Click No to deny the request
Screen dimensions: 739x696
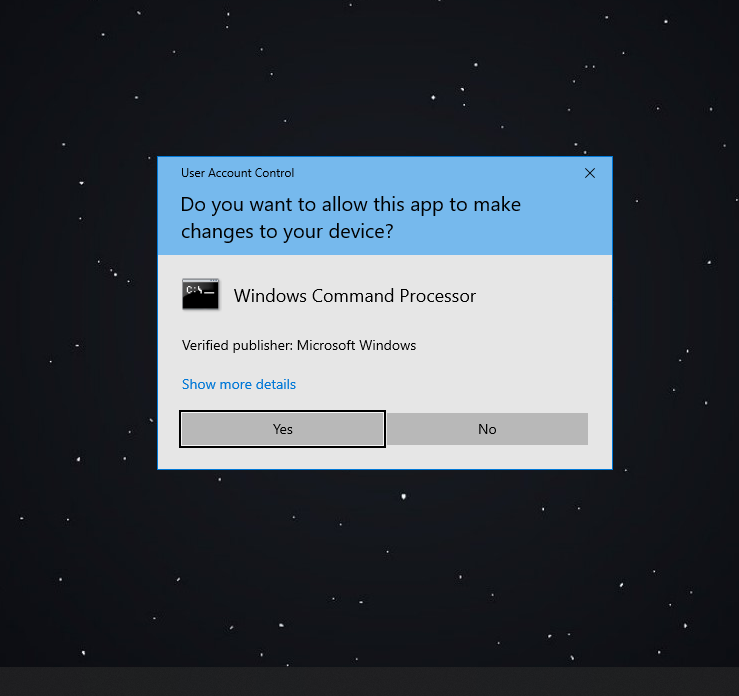487,429
